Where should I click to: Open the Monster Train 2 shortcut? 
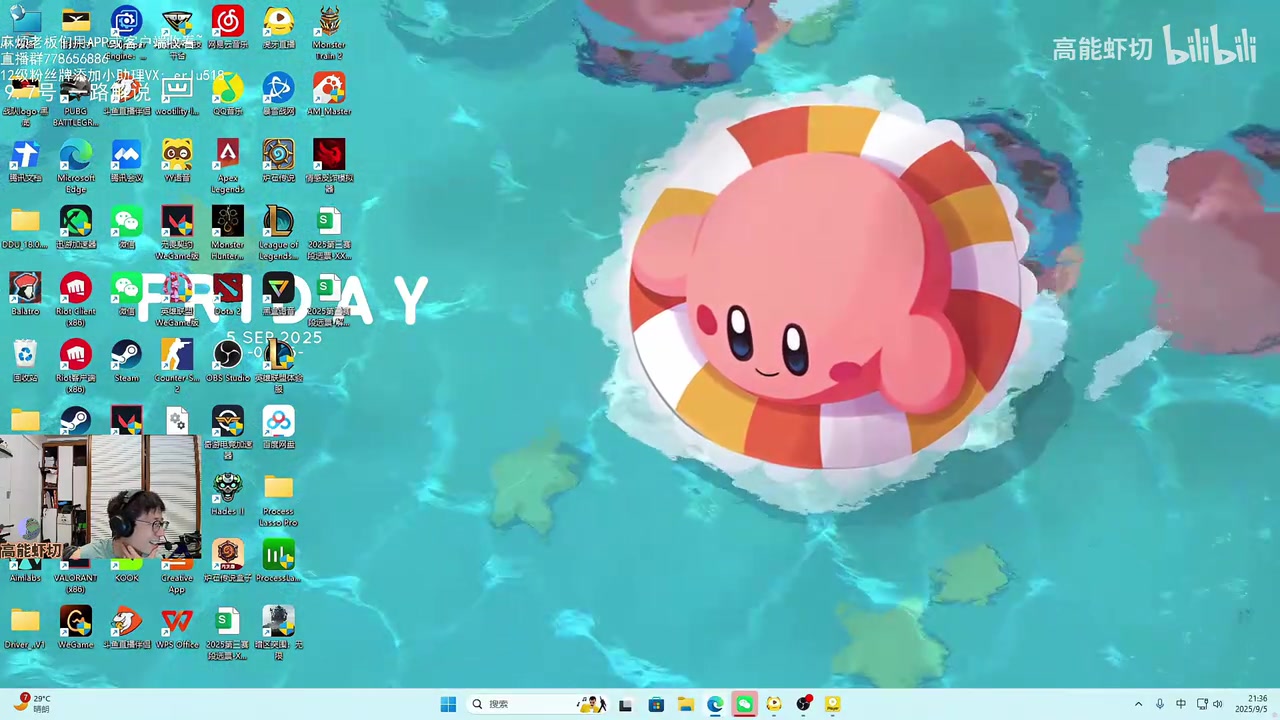(x=329, y=23)
